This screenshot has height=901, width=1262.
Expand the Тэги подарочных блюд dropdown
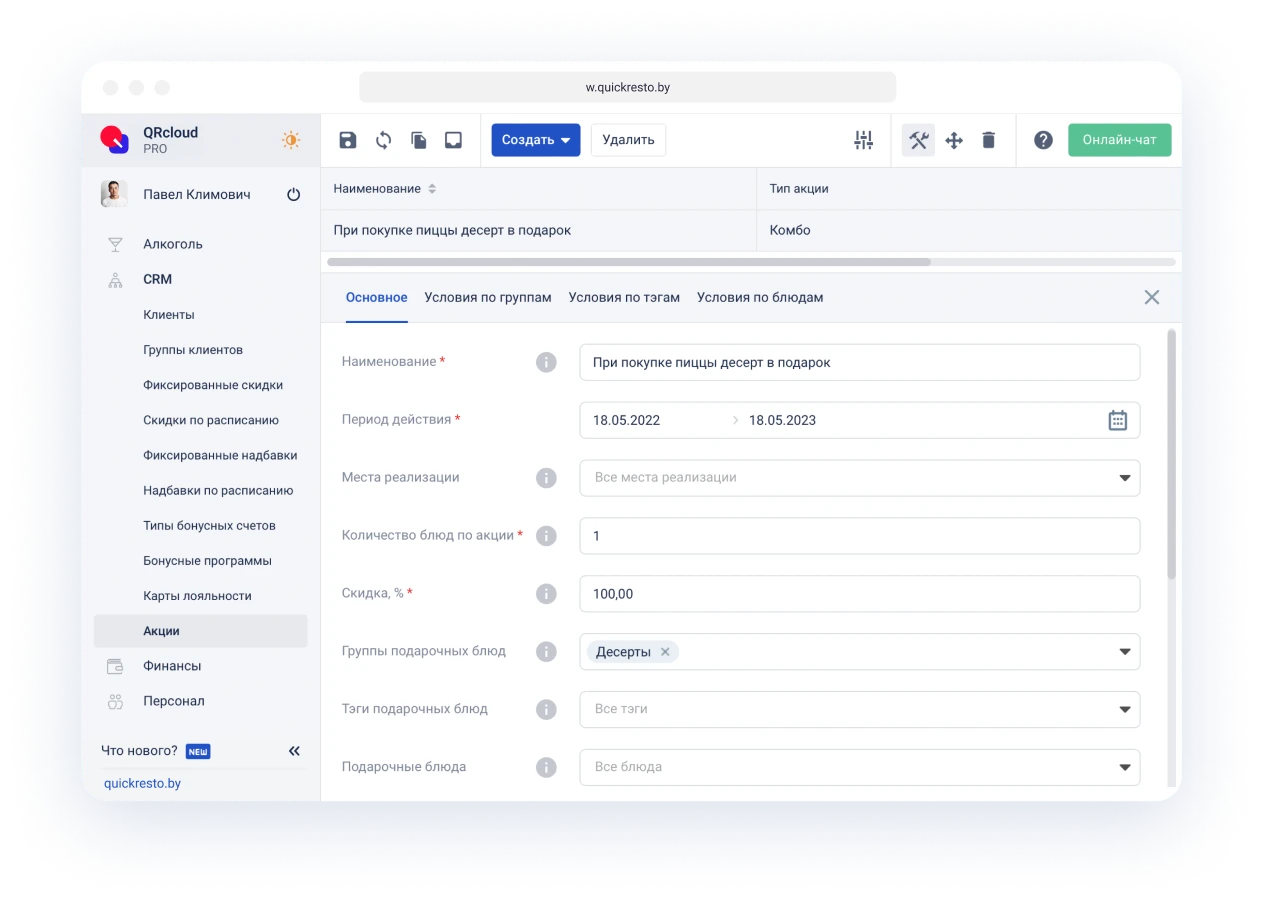click(1124, 709)
